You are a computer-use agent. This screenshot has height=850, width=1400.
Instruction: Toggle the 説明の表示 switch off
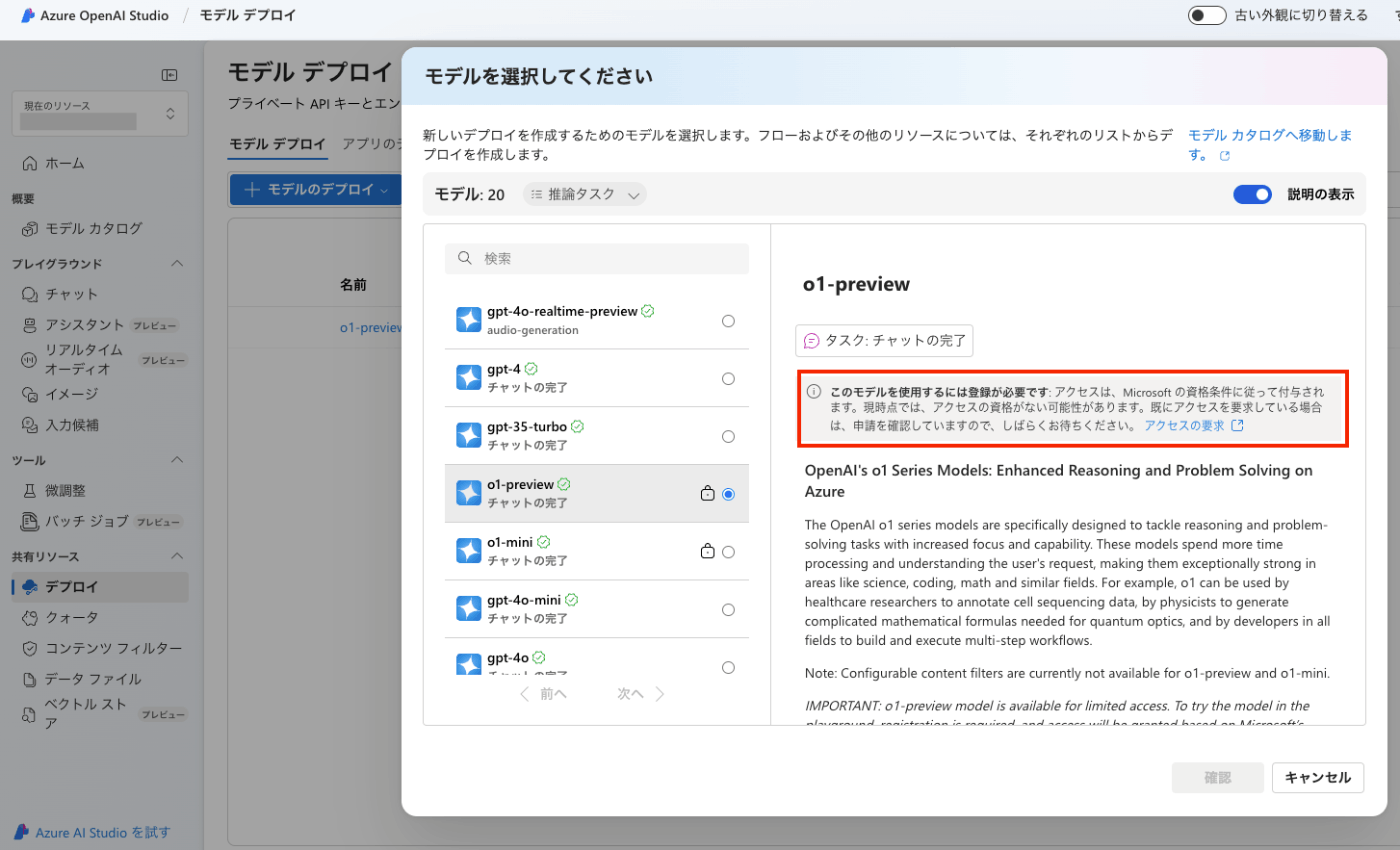click(1252, 195)
